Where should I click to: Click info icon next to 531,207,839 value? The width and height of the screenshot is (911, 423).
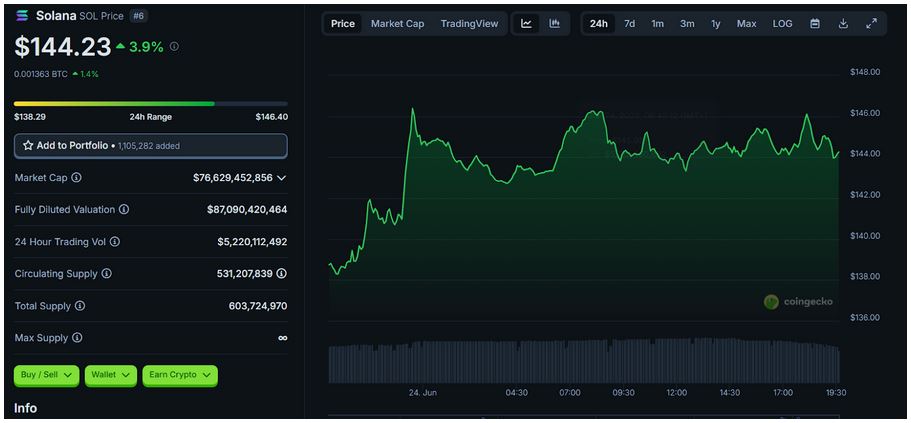click(281, 273)
